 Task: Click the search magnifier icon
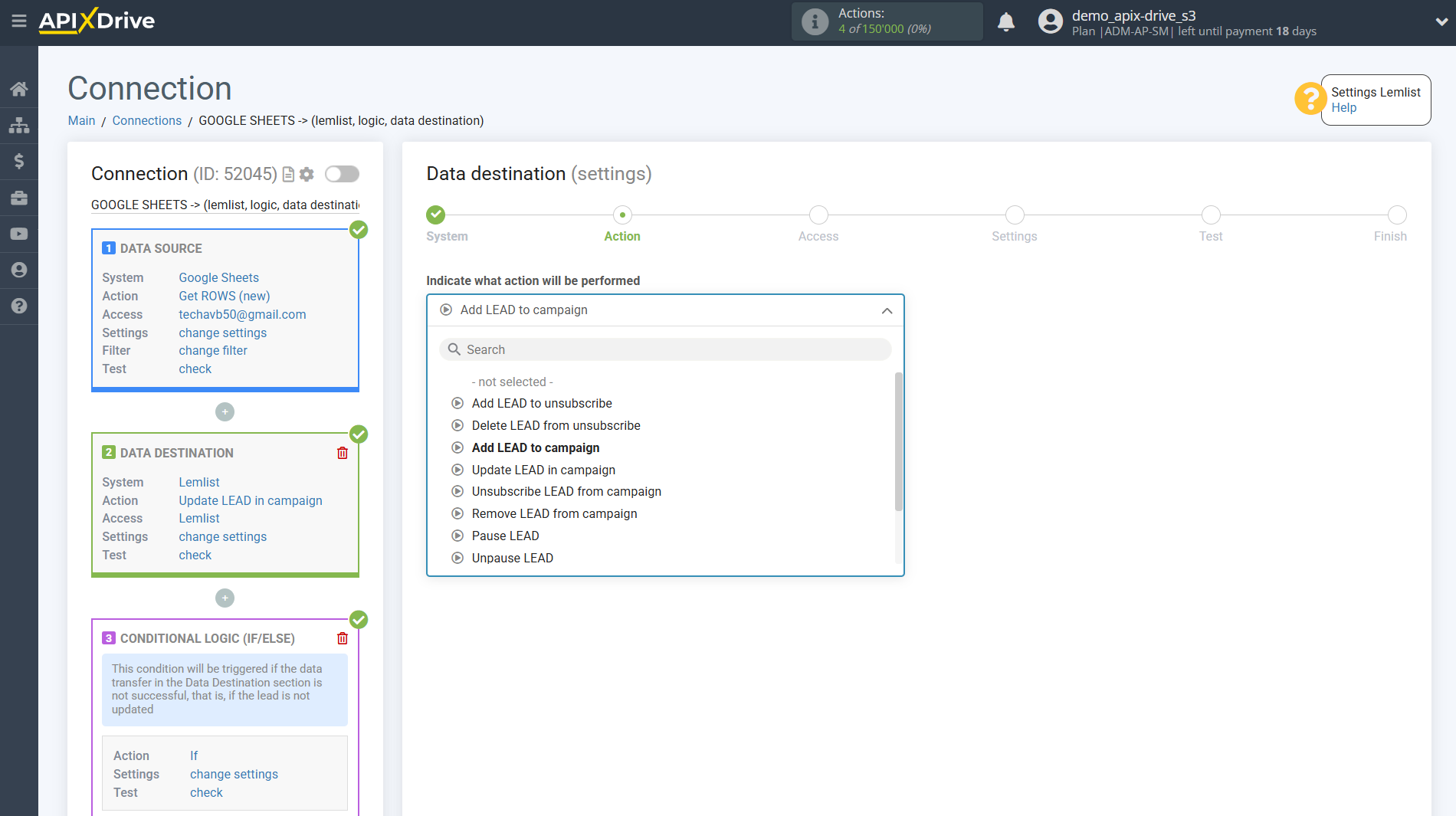(454, 349)
